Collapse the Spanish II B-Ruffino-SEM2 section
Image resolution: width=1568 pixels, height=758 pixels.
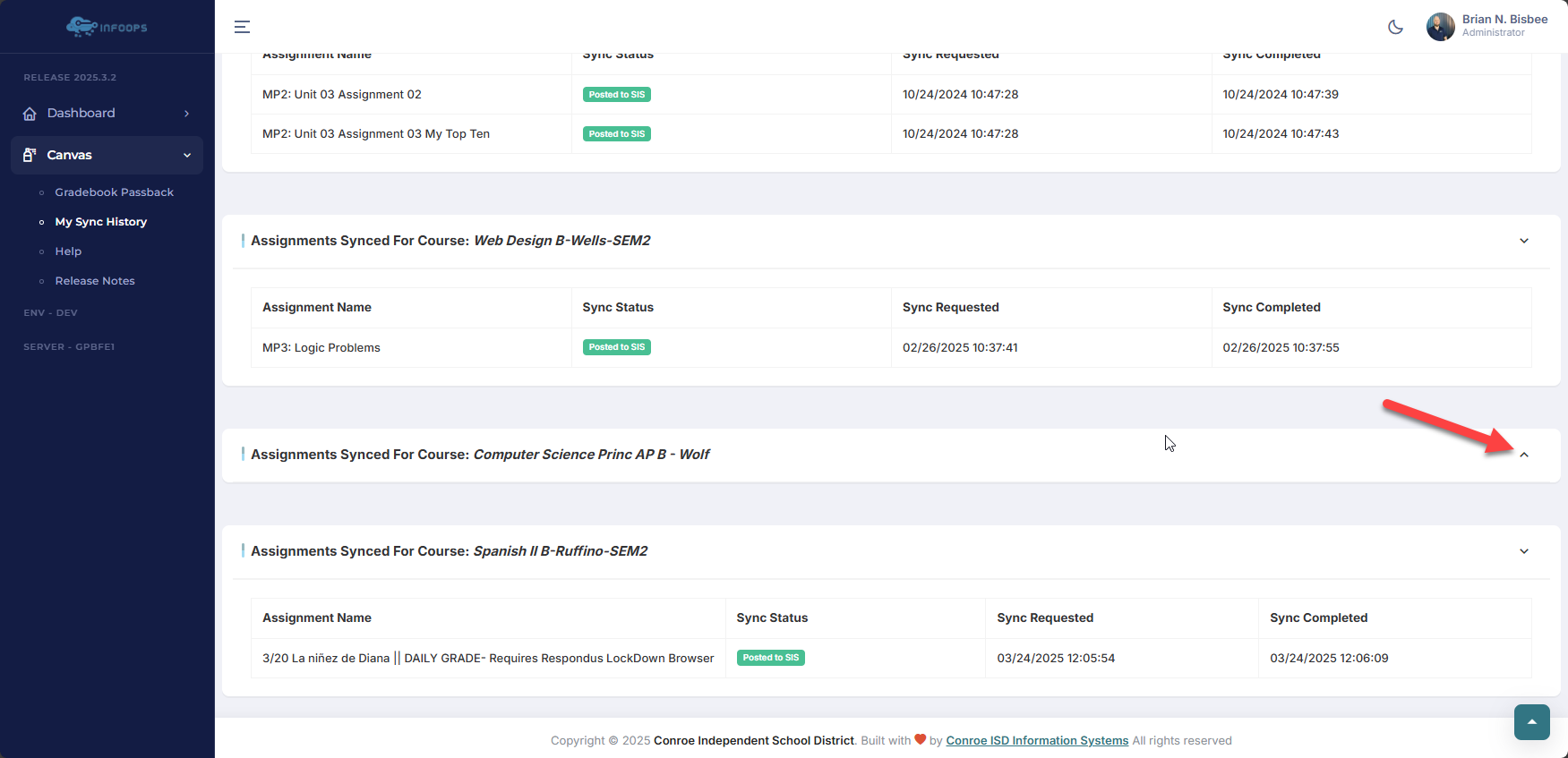click(x=1523, y=551)
